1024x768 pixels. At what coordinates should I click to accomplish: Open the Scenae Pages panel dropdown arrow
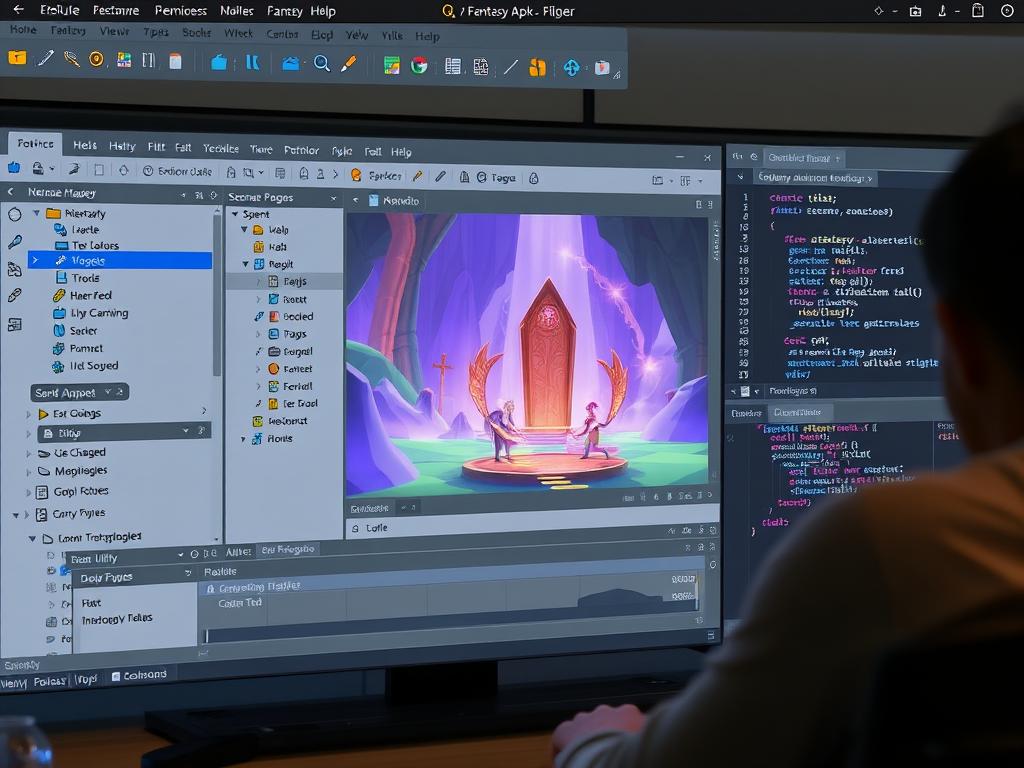(x=334, y=198)
